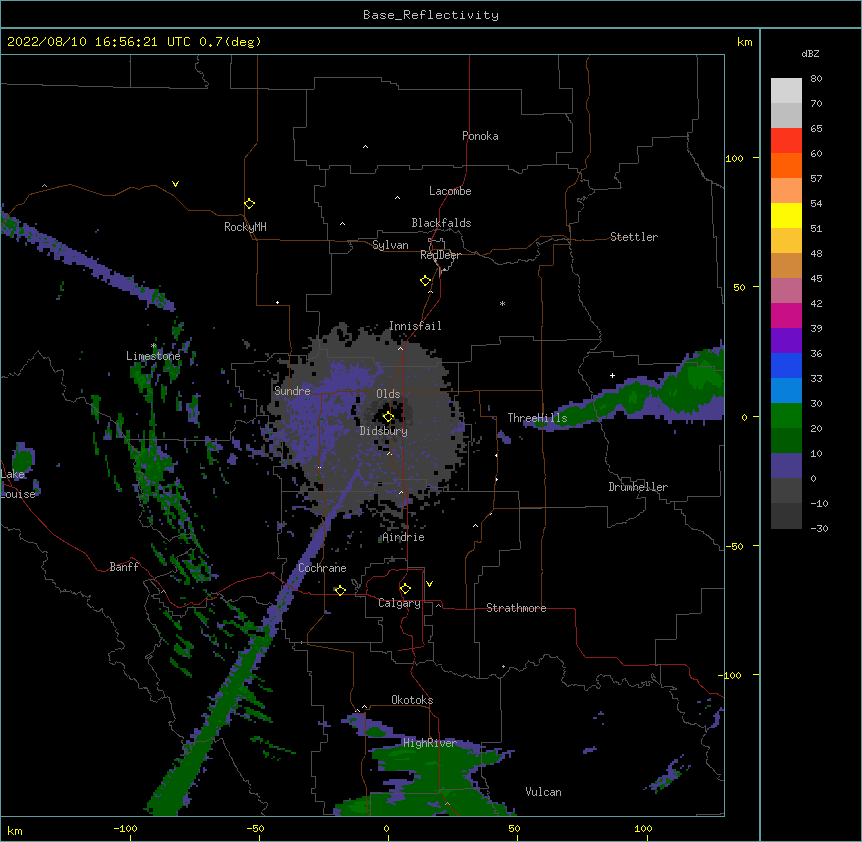Screen dimensions: 862x842
Task: Click the Base_Reflectivity title text
Action: [431, 15]
